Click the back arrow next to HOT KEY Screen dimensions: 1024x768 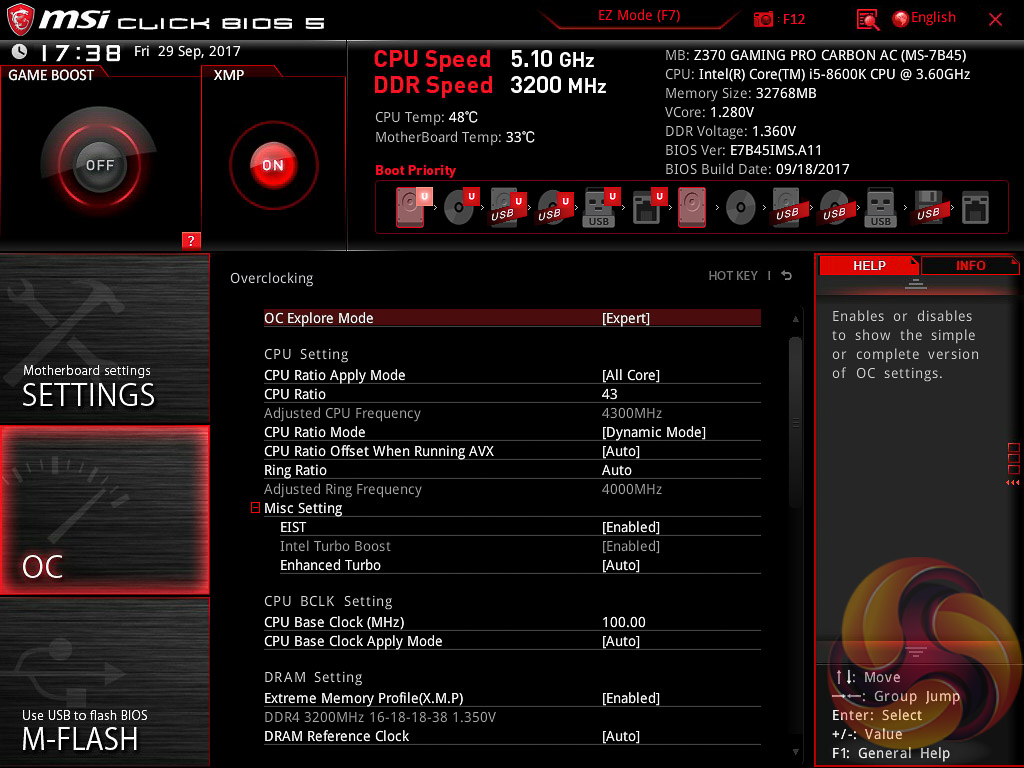pos(787,276)
